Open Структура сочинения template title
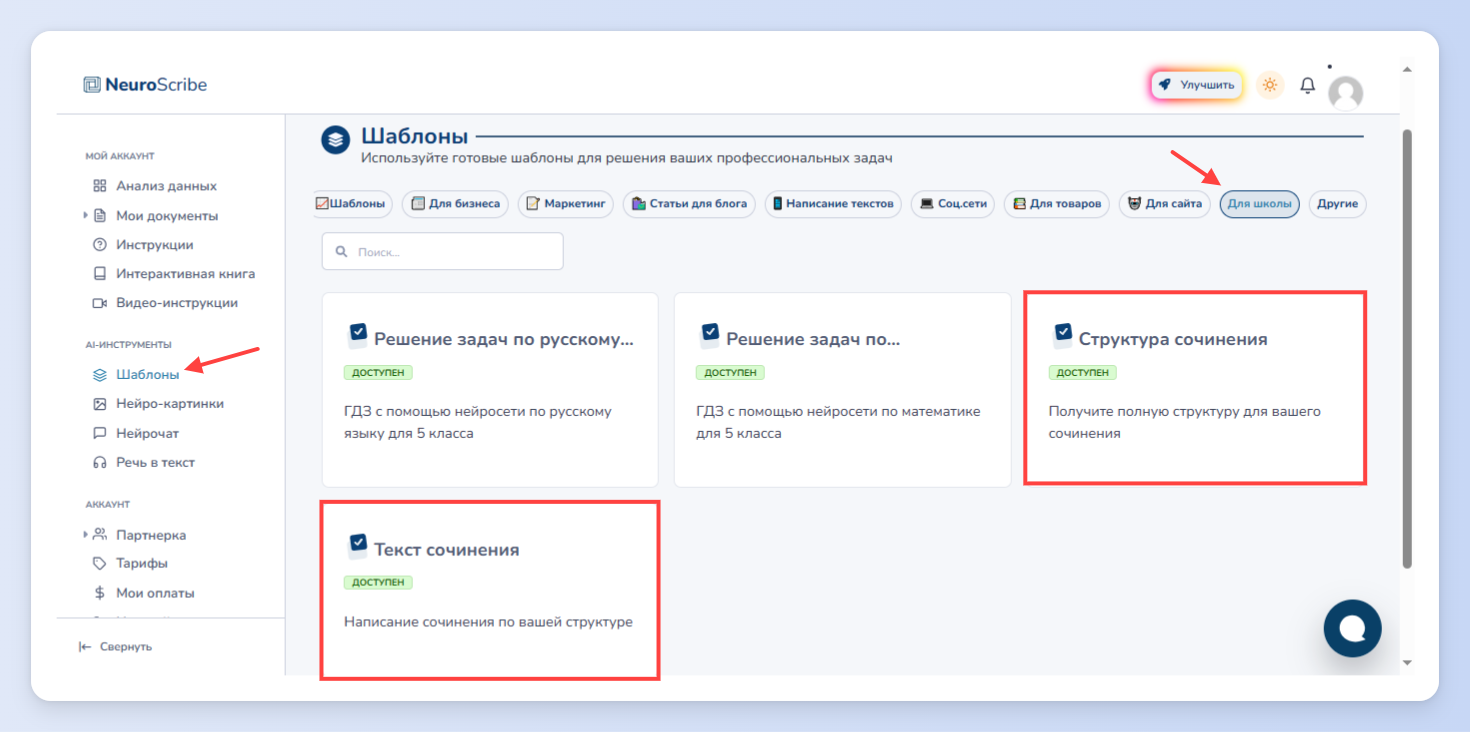The height and width of the screenshot is (732, 1470). tap(1173, 339)
